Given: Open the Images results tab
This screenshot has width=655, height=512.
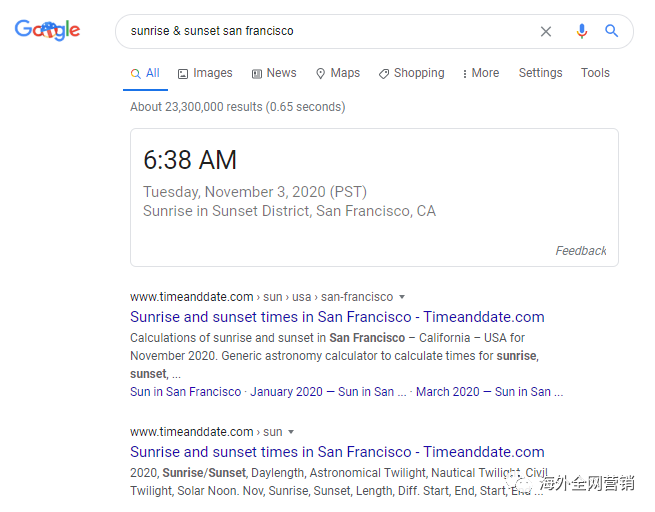Looking at the screenshot, I should (205, 73).
